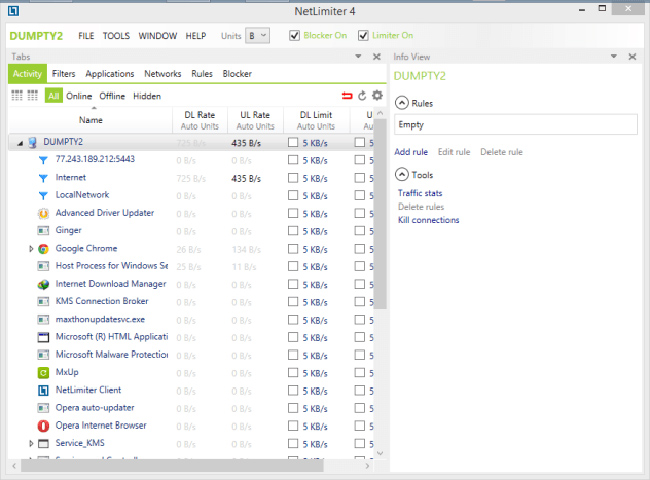Open the Traffic stats link
Viewport: 650px width, 480px height.
[420, 193]
